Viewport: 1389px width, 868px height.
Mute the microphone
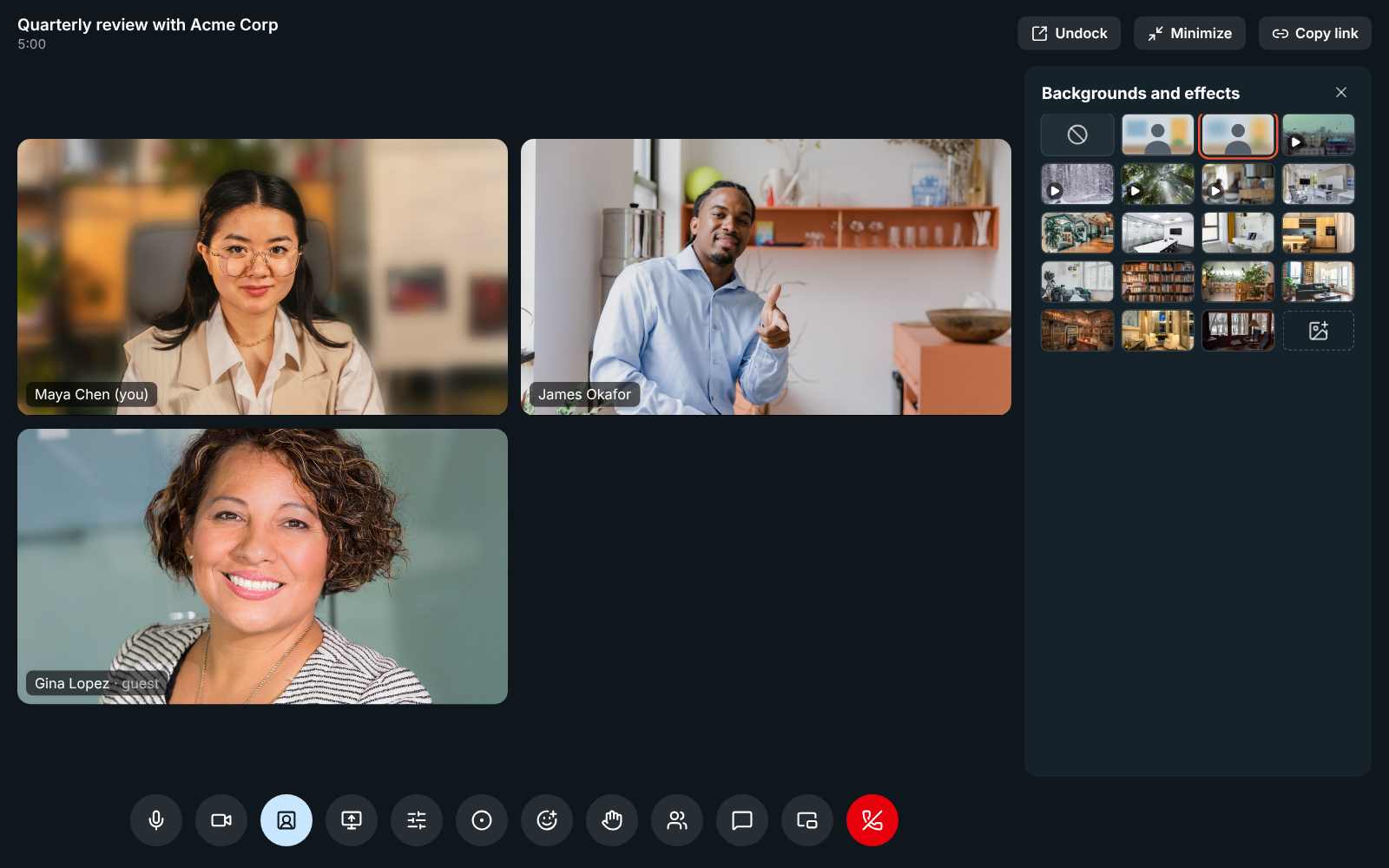click(x=156, y=820)
